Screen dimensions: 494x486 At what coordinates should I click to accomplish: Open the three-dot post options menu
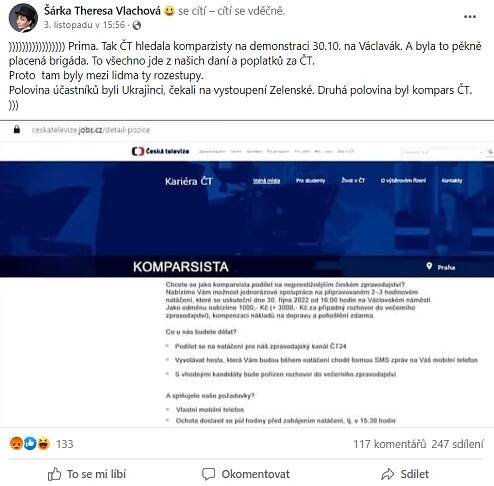(470, 17)
